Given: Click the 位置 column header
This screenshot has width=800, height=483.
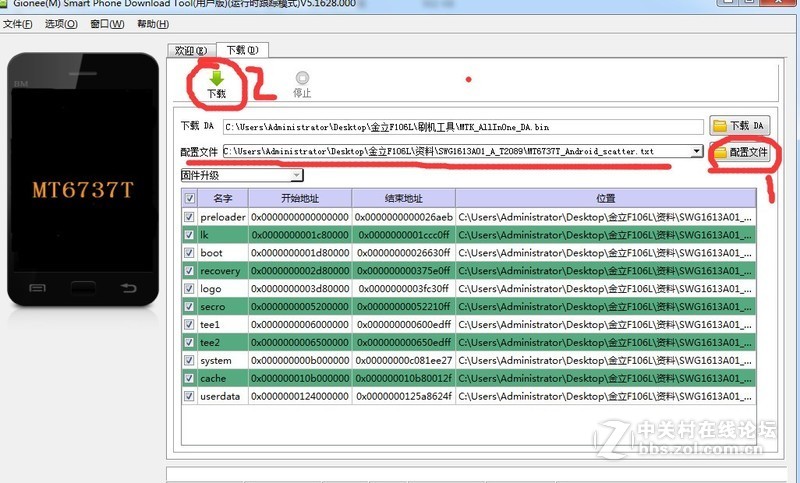Looking at the screenshot, I should point(606,198).
